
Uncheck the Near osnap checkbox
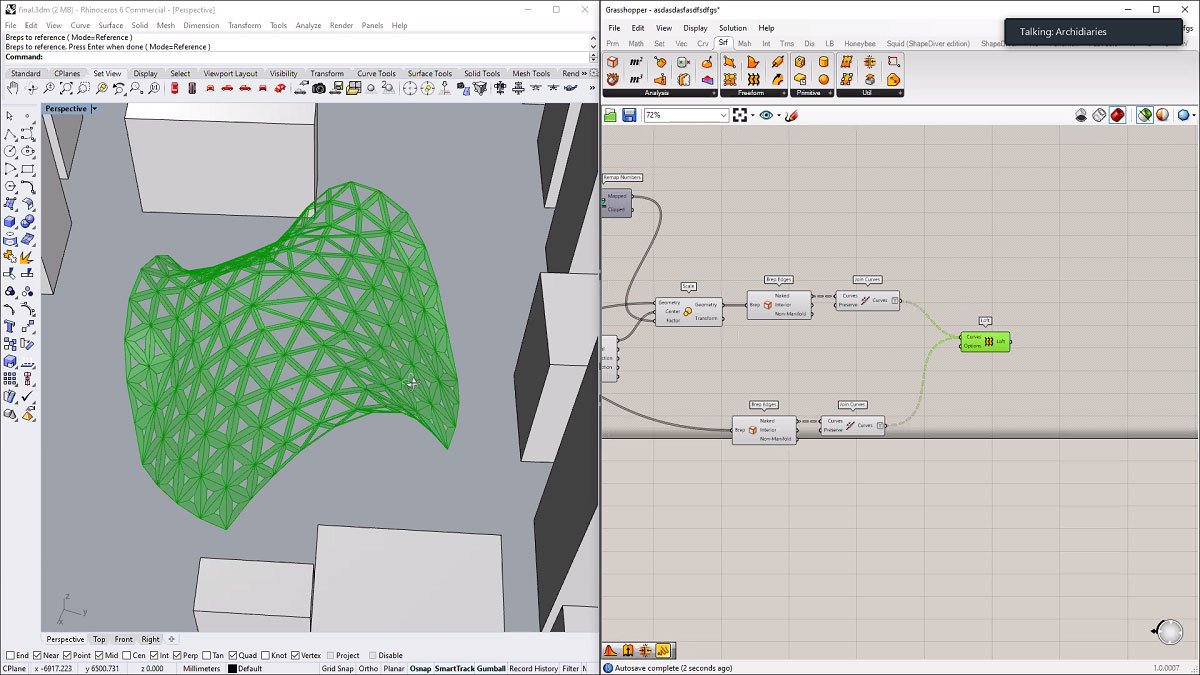coord(37,656)
